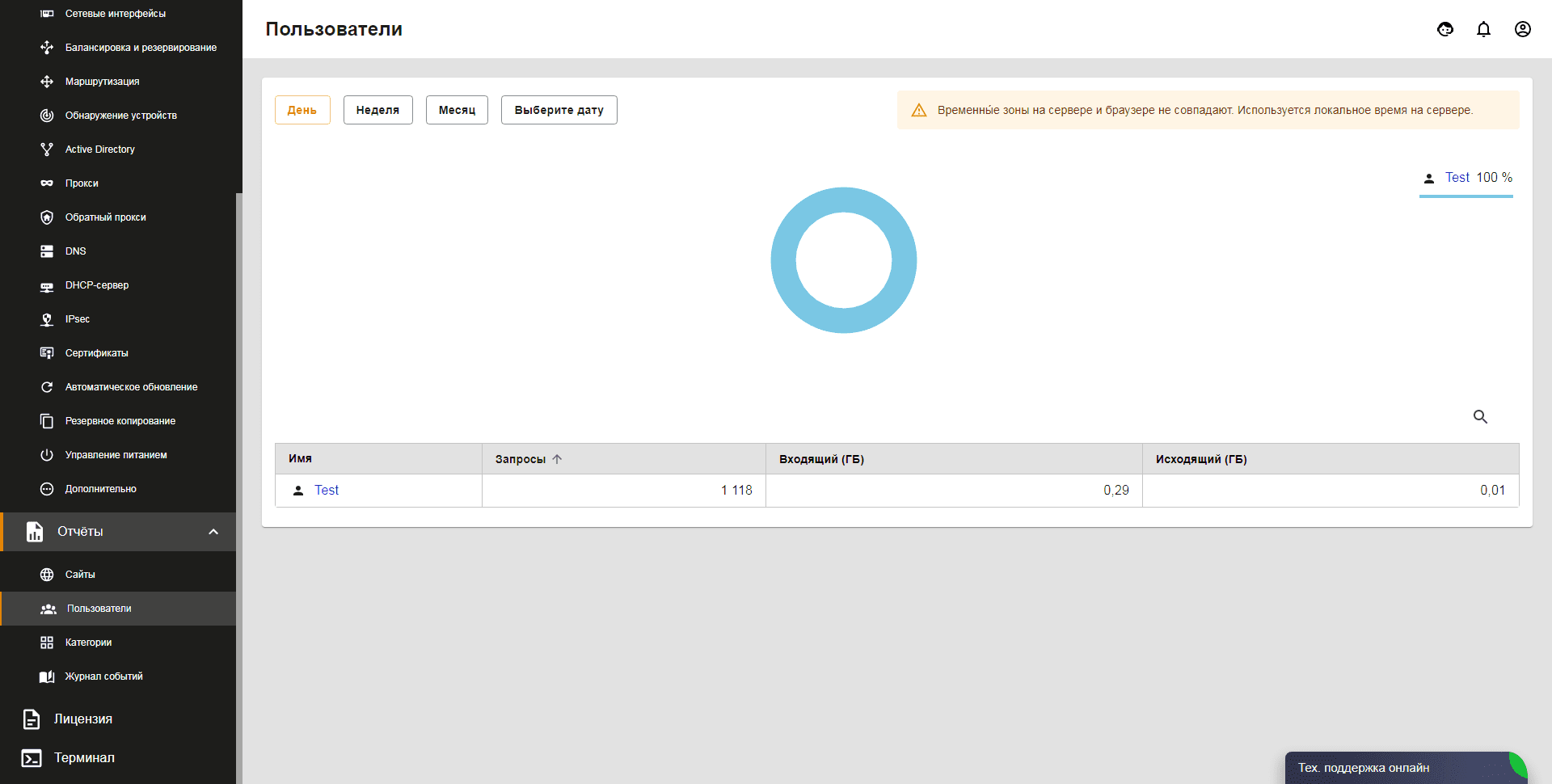Open Отчёты section header
The height and width of the screenshot is (784, 1552).
(x=118, y=532)
